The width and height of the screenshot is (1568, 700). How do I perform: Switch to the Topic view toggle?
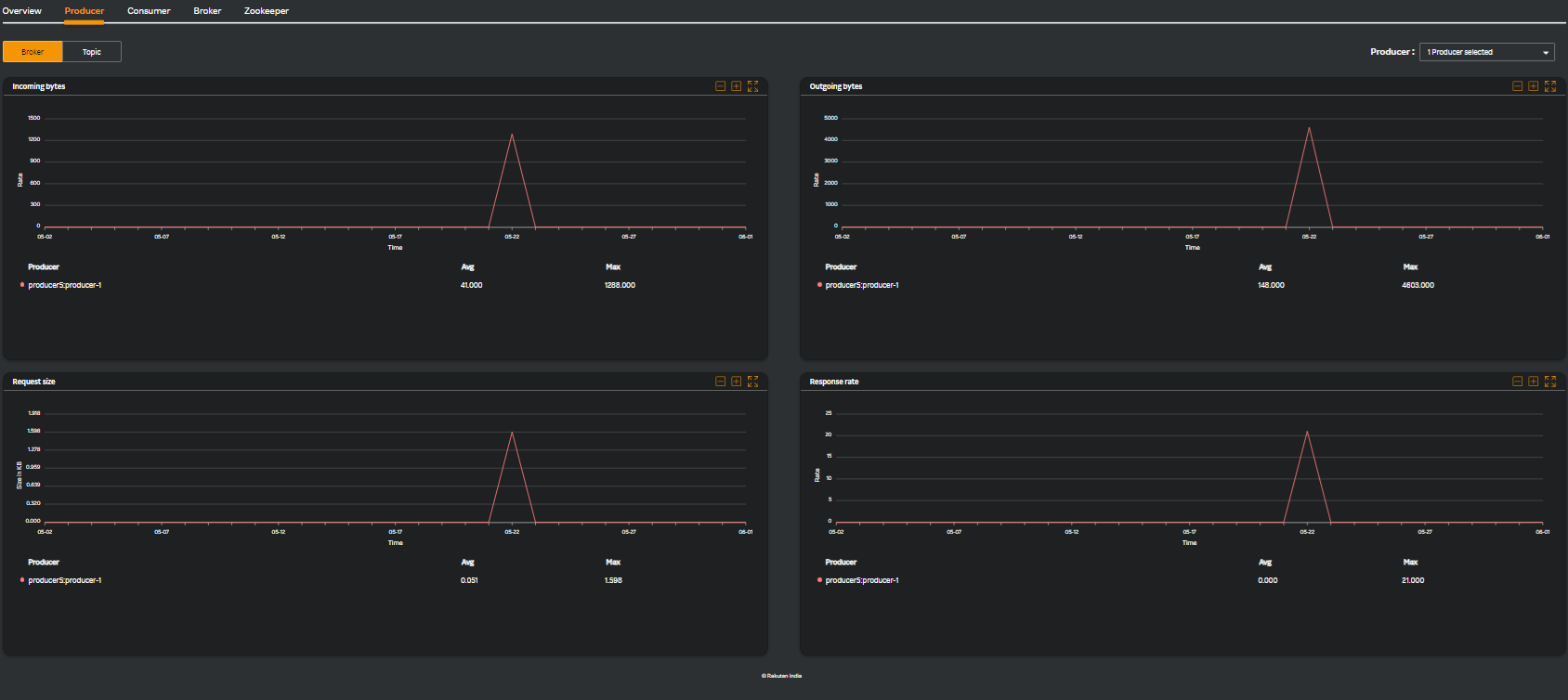click(x=91, y=52)
